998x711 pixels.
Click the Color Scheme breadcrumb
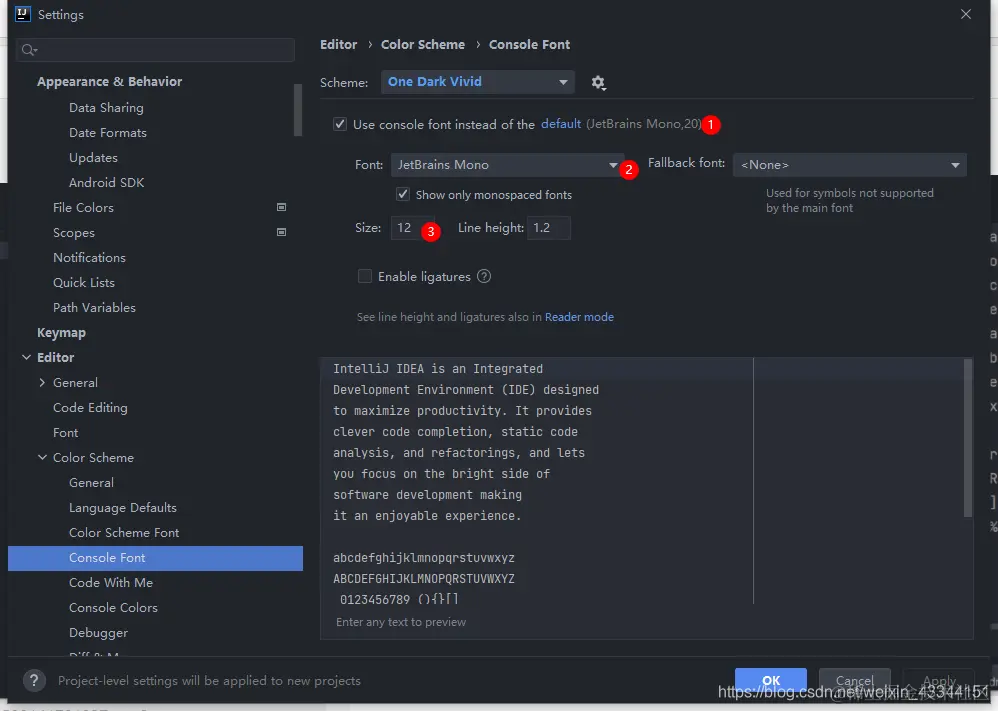(x=423, y=45)
